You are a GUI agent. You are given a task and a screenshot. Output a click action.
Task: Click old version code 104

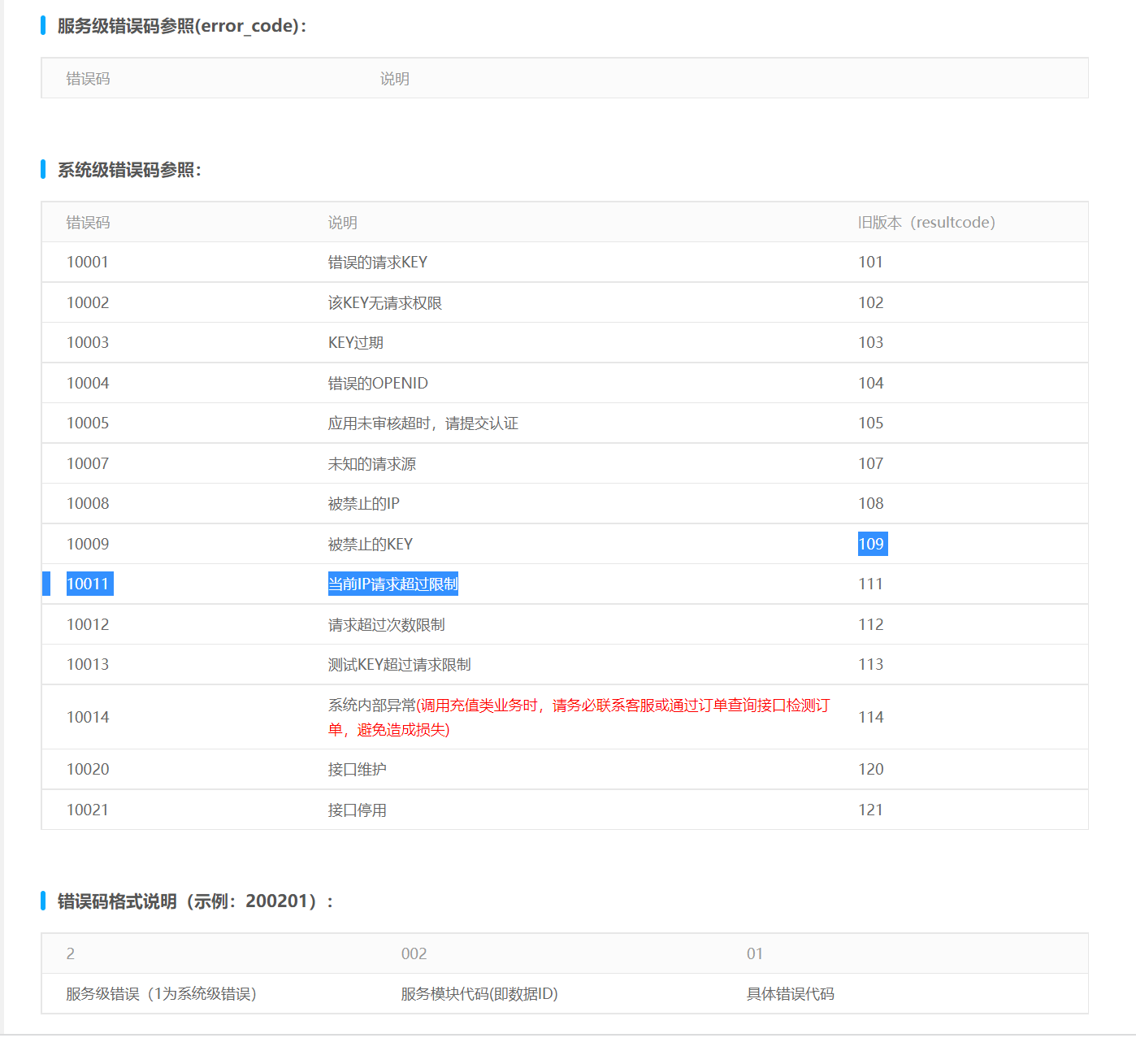pyautogui.click(x=870, y=383)
